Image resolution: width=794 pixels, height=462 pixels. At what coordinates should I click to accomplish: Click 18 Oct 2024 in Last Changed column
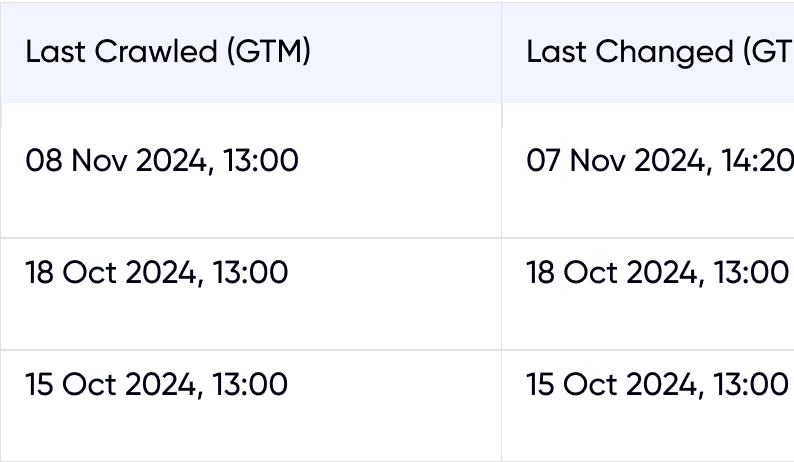[657, 272]
